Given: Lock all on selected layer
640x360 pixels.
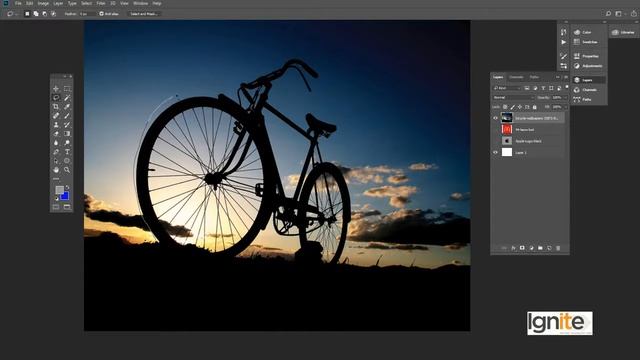Looking at the screenshot, I should (535, 107).
